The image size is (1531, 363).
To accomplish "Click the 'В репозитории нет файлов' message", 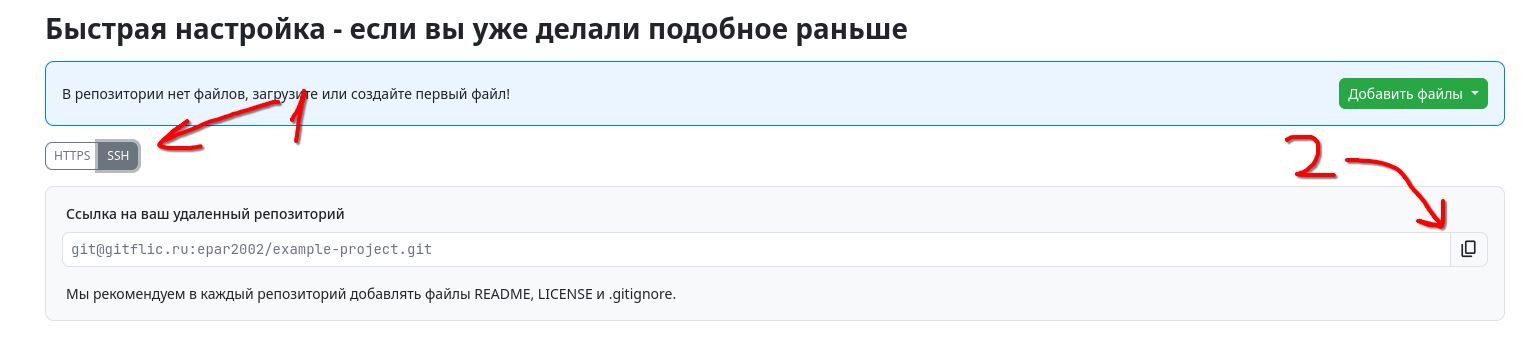I will [x=286, y=94].
